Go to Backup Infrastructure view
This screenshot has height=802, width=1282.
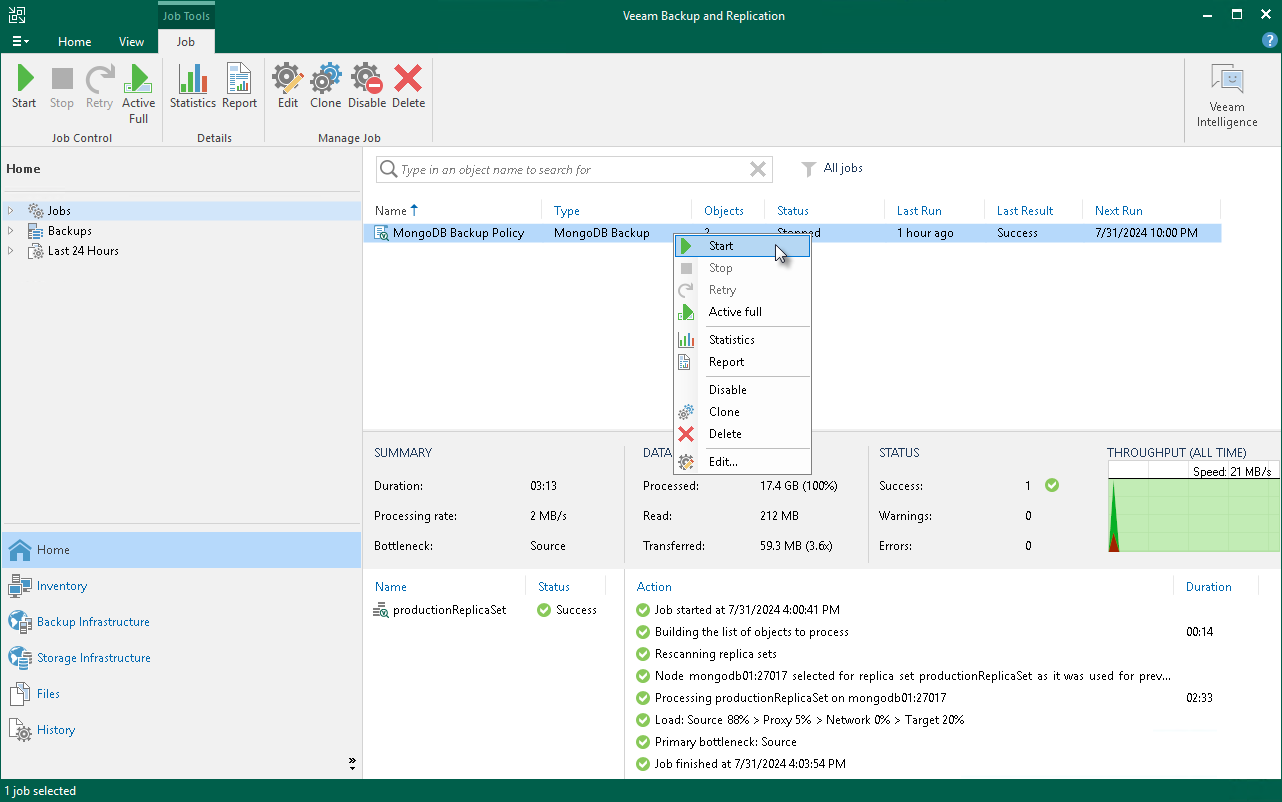(93, 622)
